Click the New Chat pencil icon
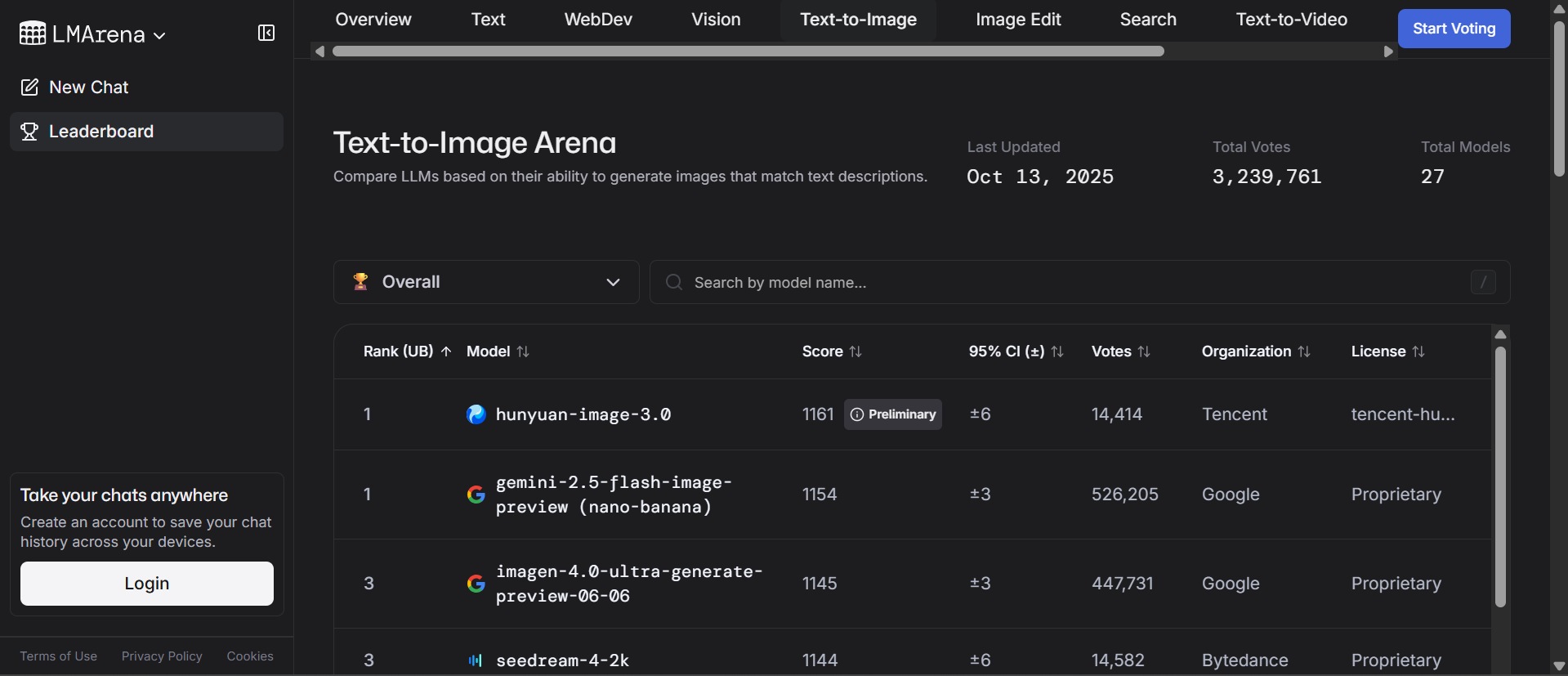Image resolution: width=1568 pixels, height=676 pixels. click(x=29, y=87)
